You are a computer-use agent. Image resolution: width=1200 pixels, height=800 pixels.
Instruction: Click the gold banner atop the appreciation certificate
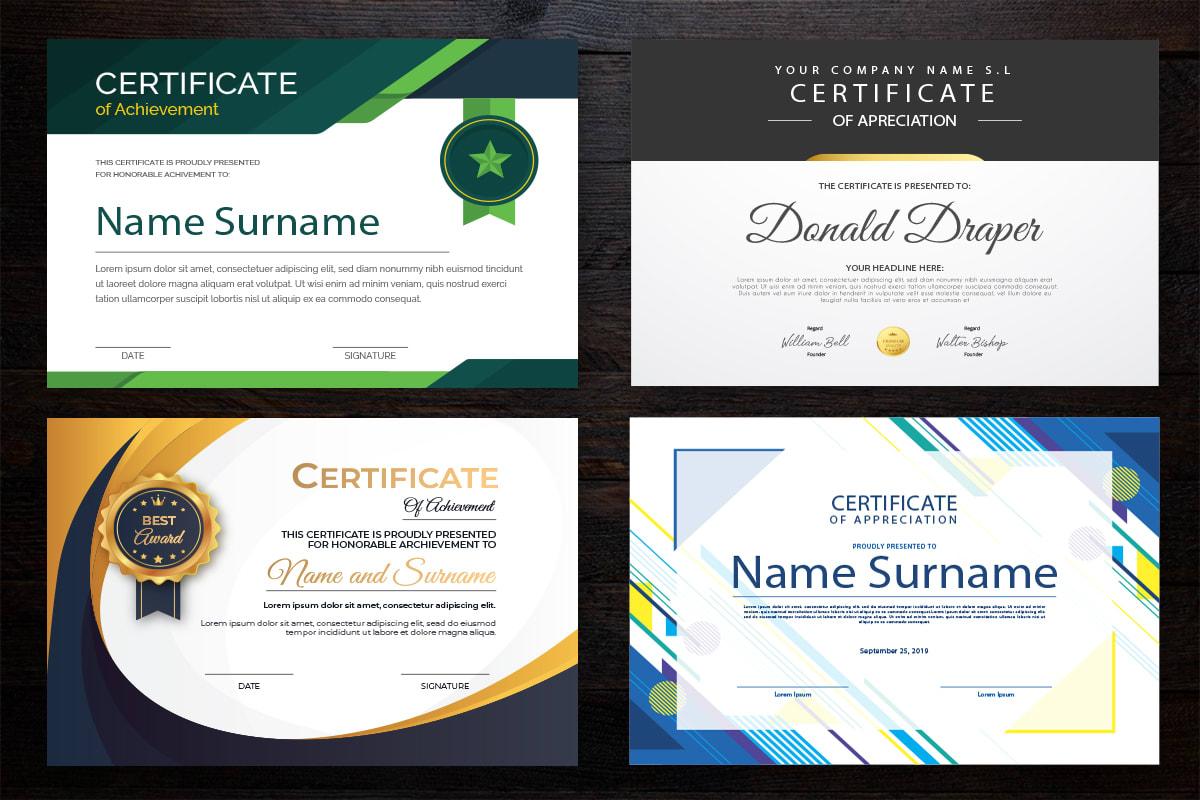[x=893, y=158]
